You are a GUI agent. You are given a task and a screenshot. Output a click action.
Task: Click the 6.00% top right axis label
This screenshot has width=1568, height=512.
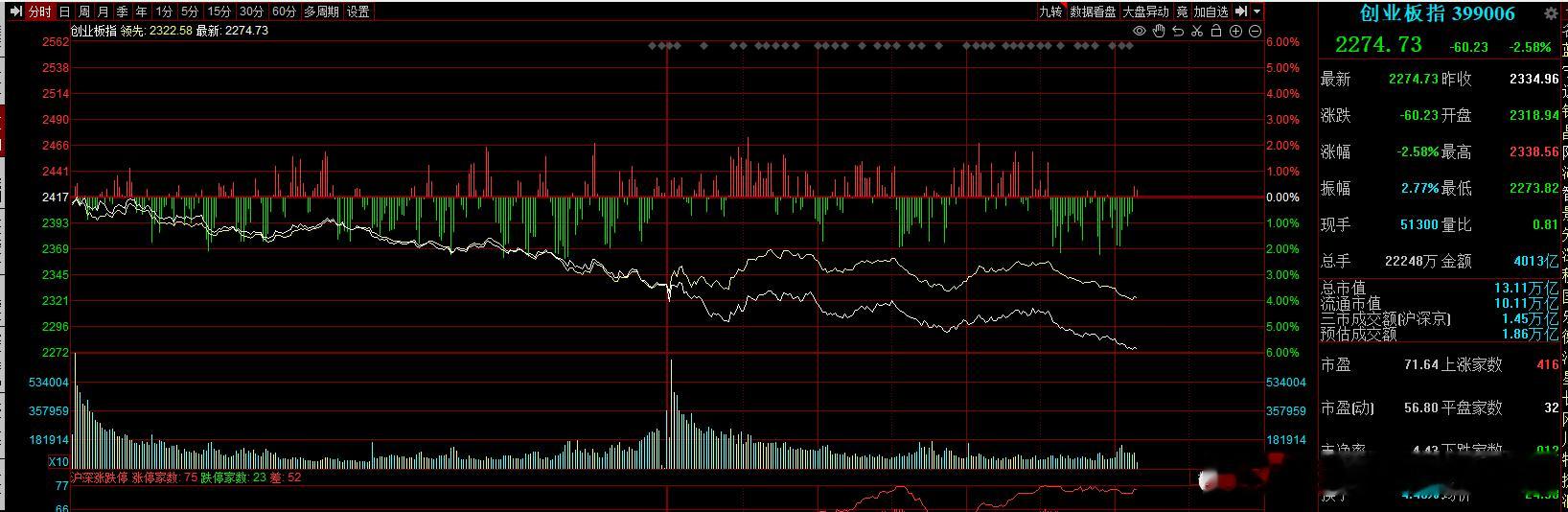1283,42
